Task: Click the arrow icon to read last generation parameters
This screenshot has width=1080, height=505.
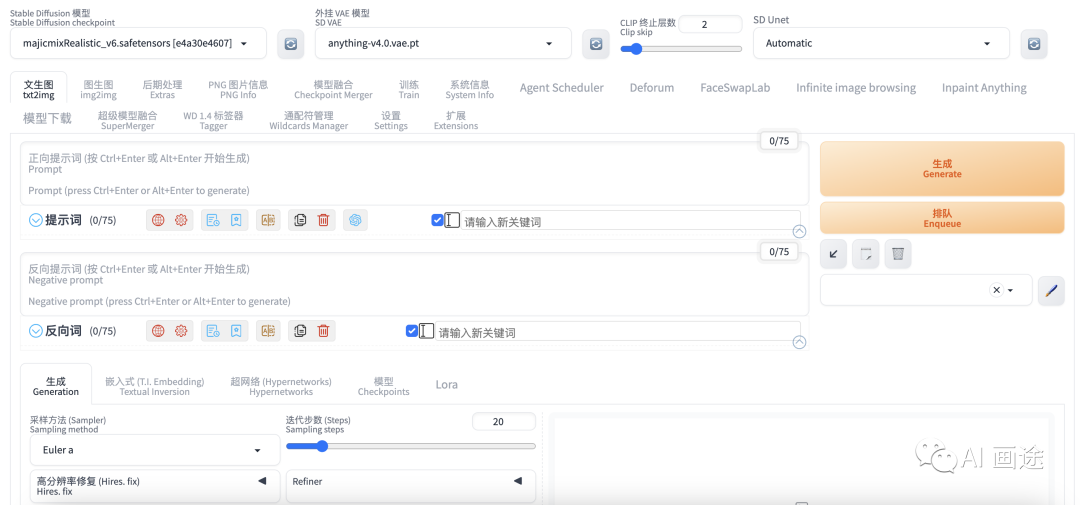Action: pos(833,254)
